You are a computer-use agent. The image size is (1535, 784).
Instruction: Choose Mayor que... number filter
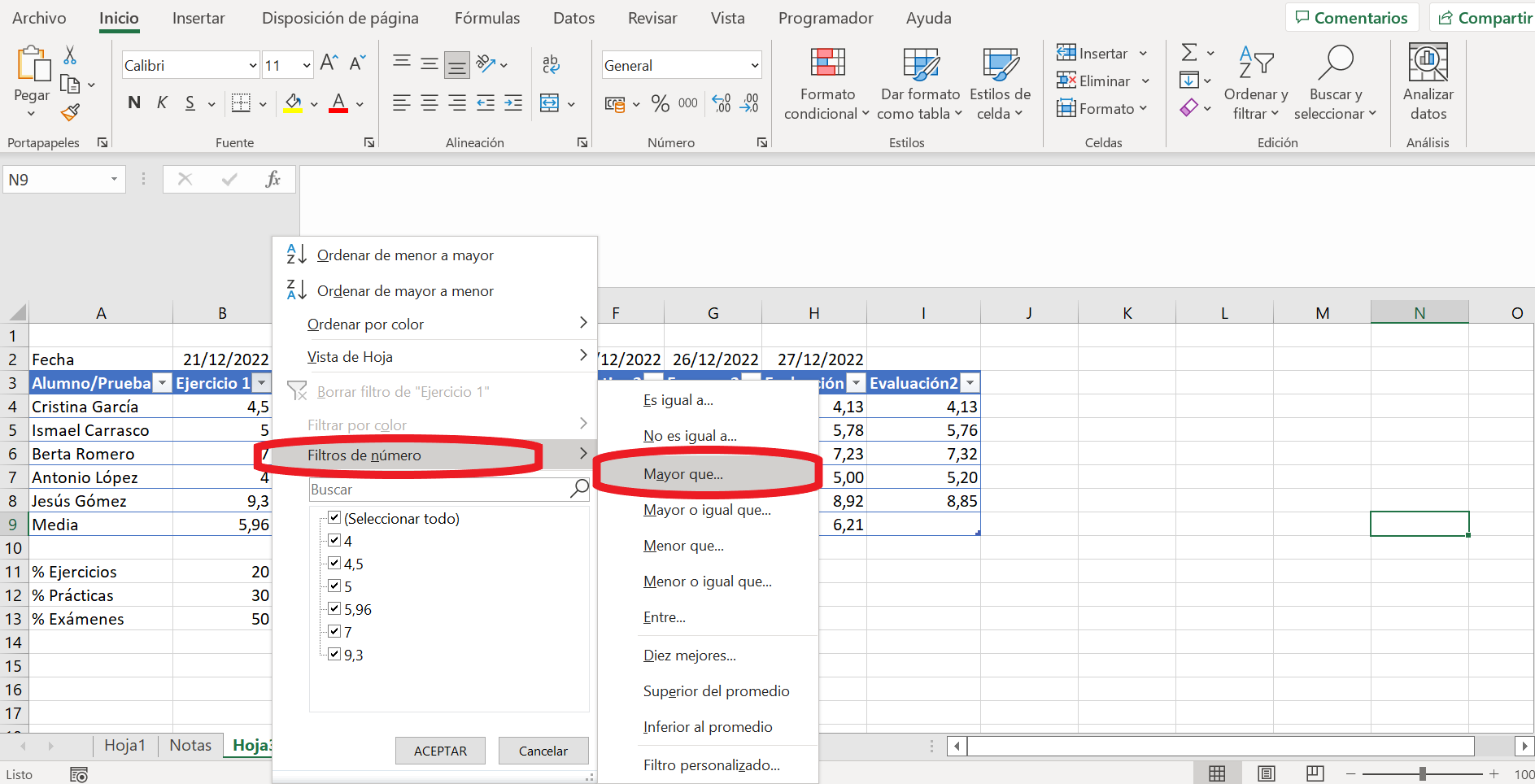(708, 474)
